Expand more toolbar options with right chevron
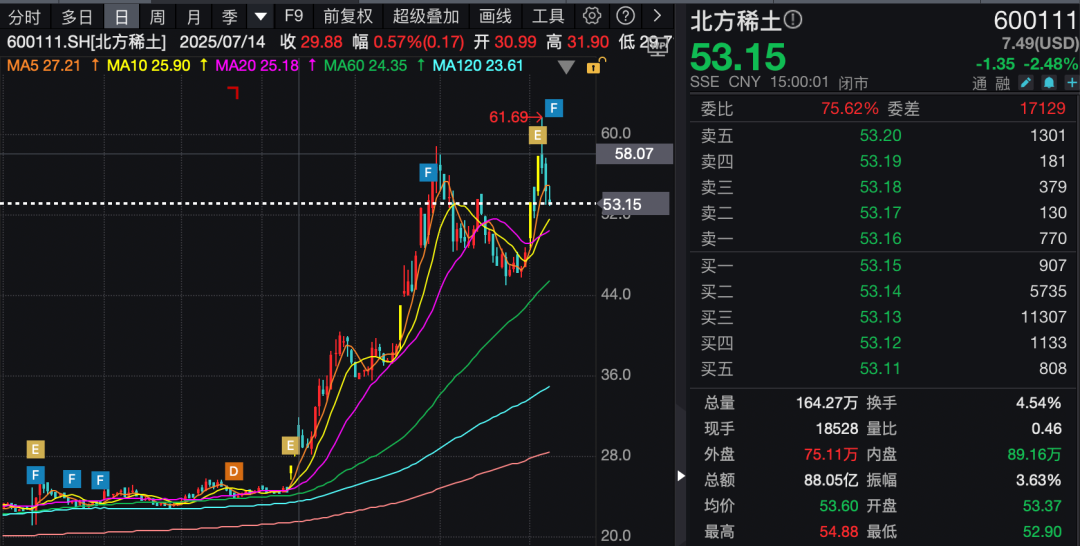Screen dimensions: 1080x546 (x=656, y=17)
